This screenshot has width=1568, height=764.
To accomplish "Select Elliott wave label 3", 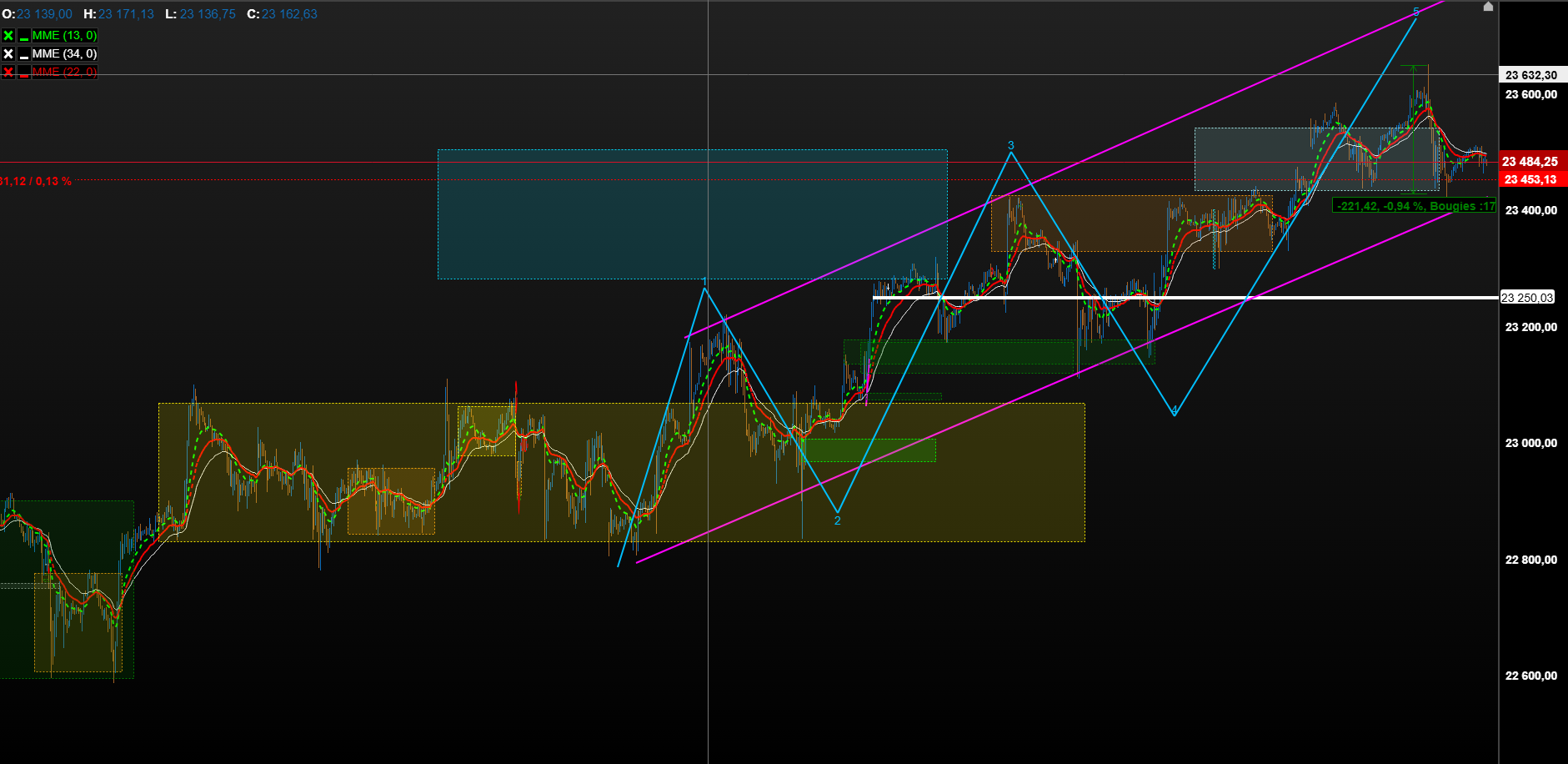I will [x=1011, y=145].
